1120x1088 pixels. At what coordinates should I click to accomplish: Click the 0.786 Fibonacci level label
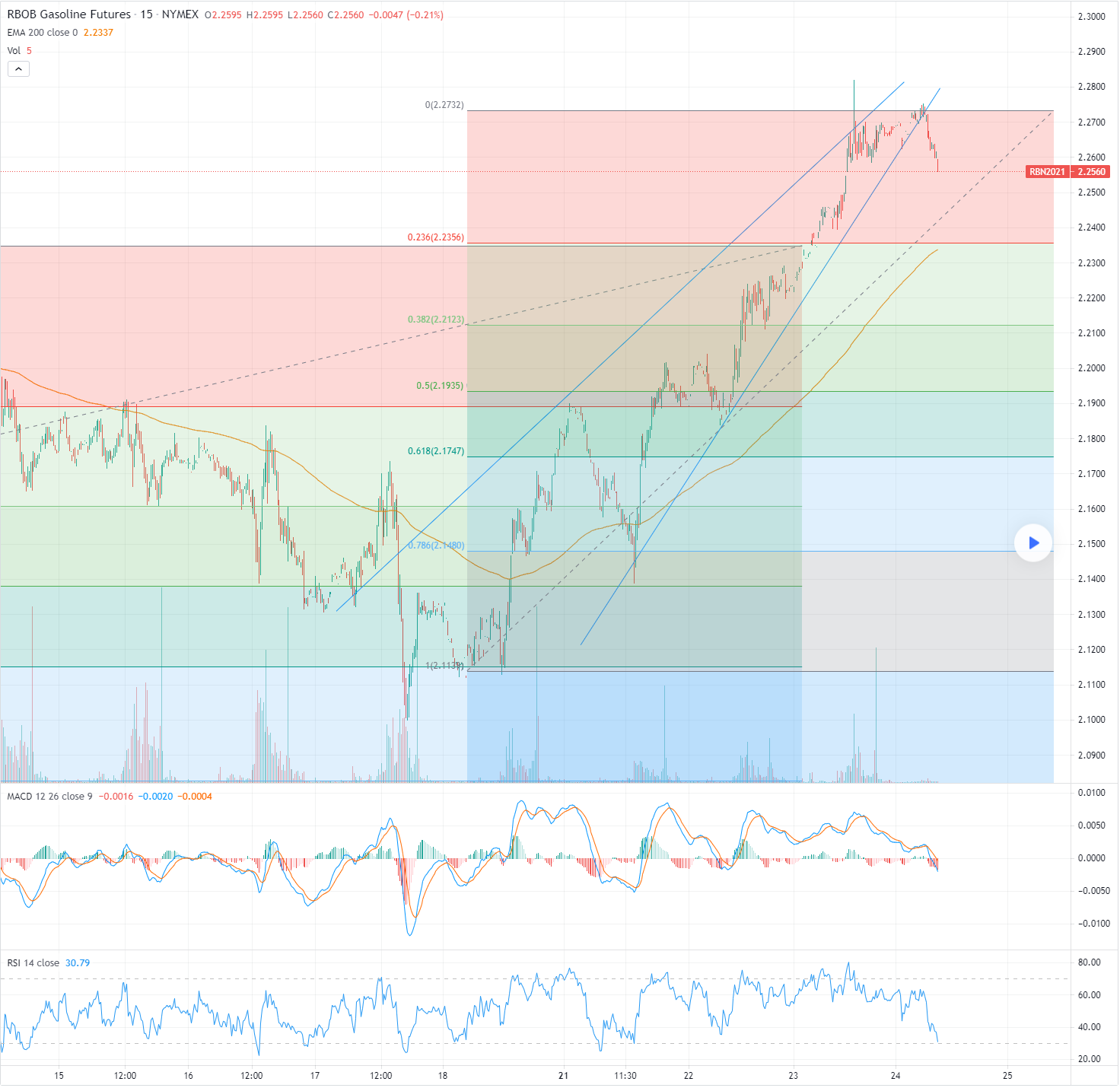coord(435,546)
